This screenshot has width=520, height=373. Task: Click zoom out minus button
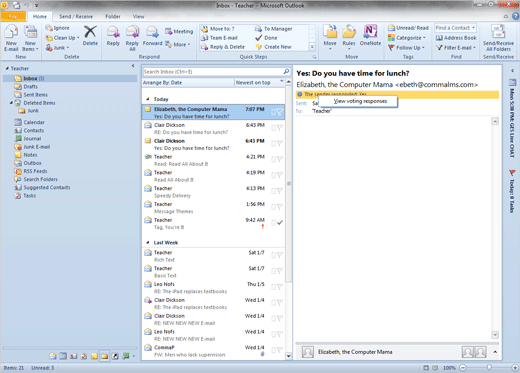[x=463, y=368]
